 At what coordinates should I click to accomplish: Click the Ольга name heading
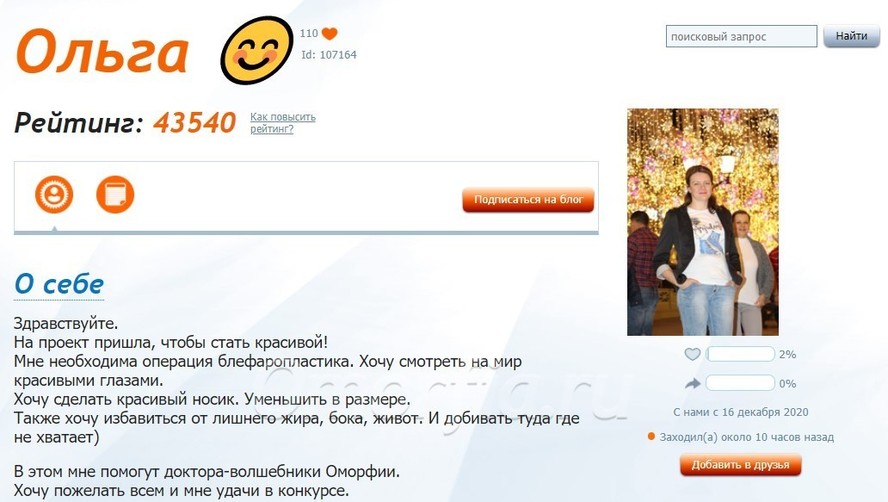(x=102, y=52)
